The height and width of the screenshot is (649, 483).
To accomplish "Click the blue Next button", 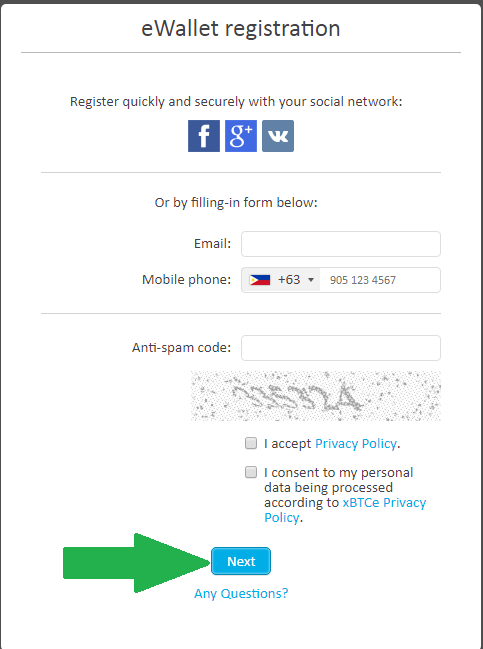I will pos(241,561).
